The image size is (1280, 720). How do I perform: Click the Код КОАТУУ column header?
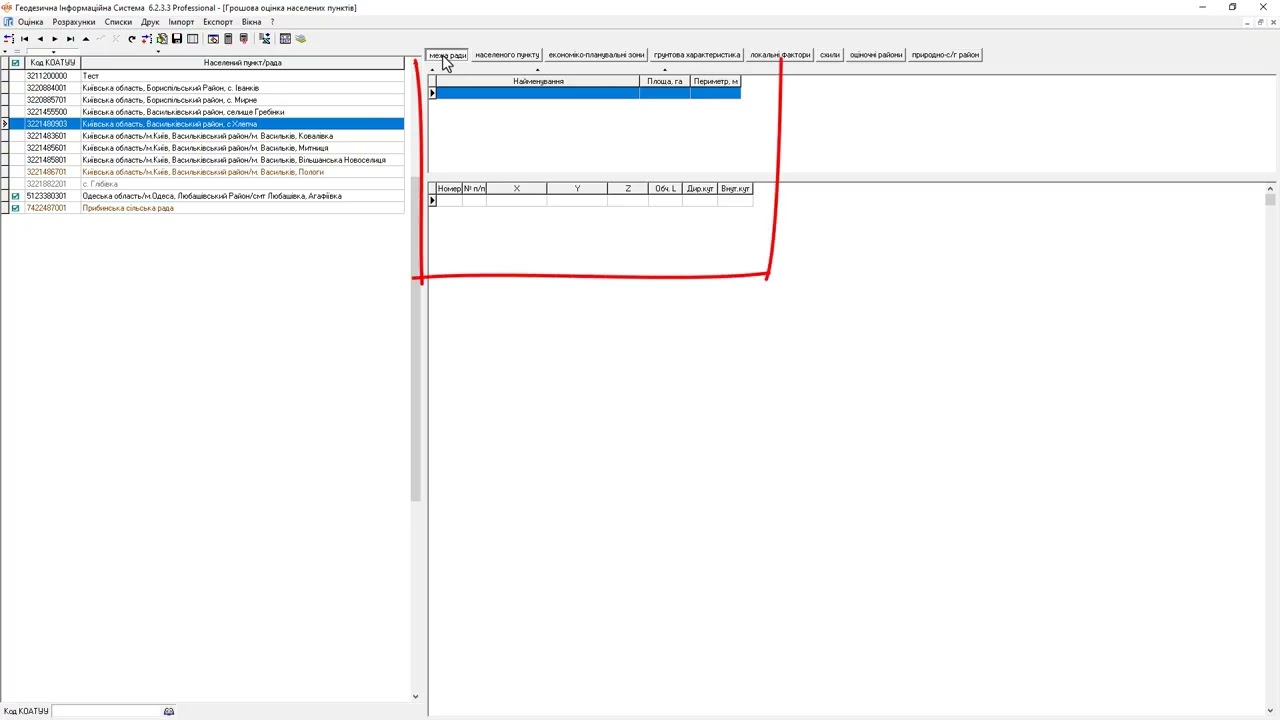(x=52, y=63)
